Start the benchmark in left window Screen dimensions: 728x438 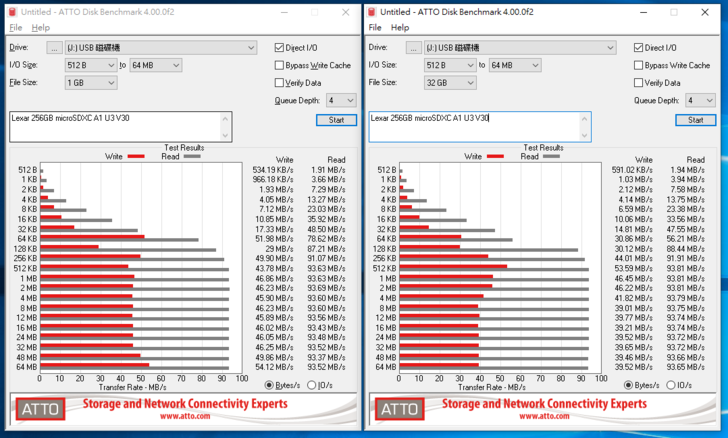[336, 120]
